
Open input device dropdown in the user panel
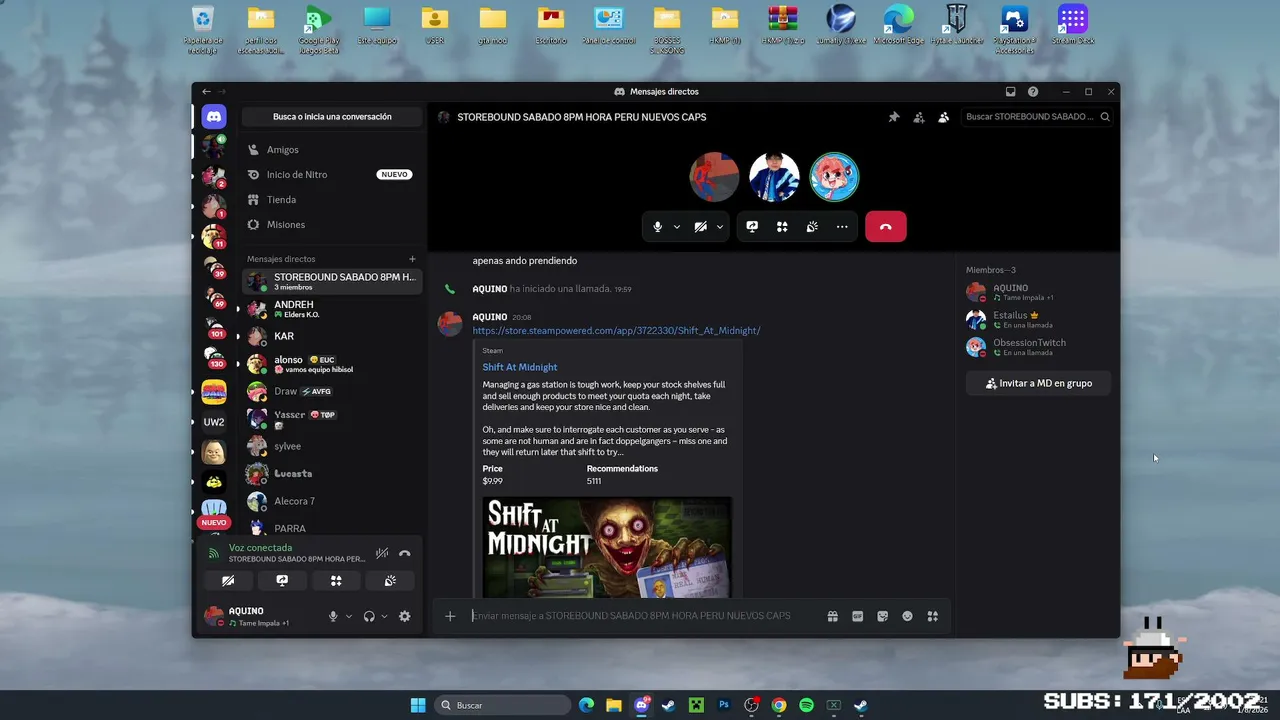tap(349, 616)
